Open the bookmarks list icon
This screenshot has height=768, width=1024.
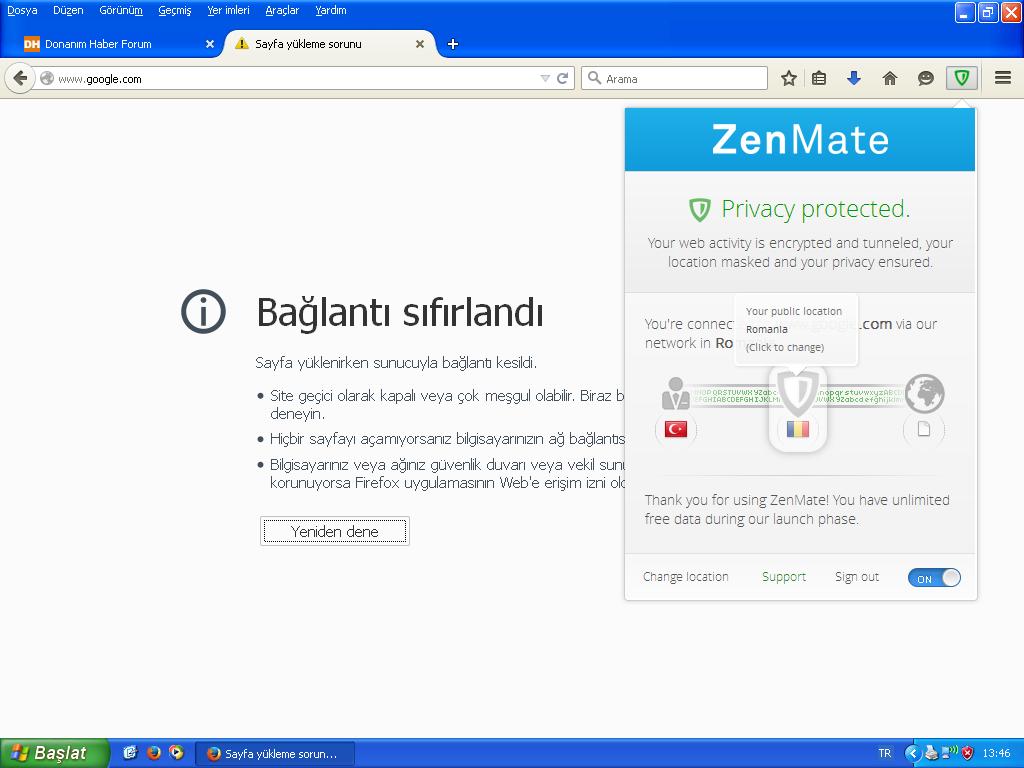(819, 78)
